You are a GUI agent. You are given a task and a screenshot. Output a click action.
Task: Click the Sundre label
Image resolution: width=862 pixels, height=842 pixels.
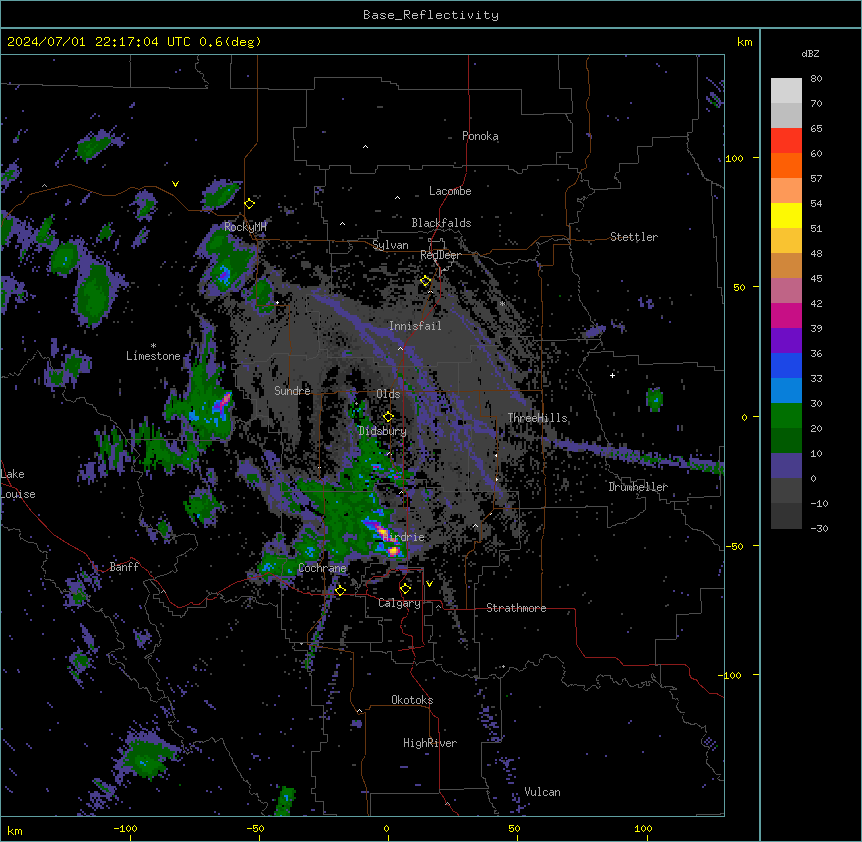coord(292,391)
